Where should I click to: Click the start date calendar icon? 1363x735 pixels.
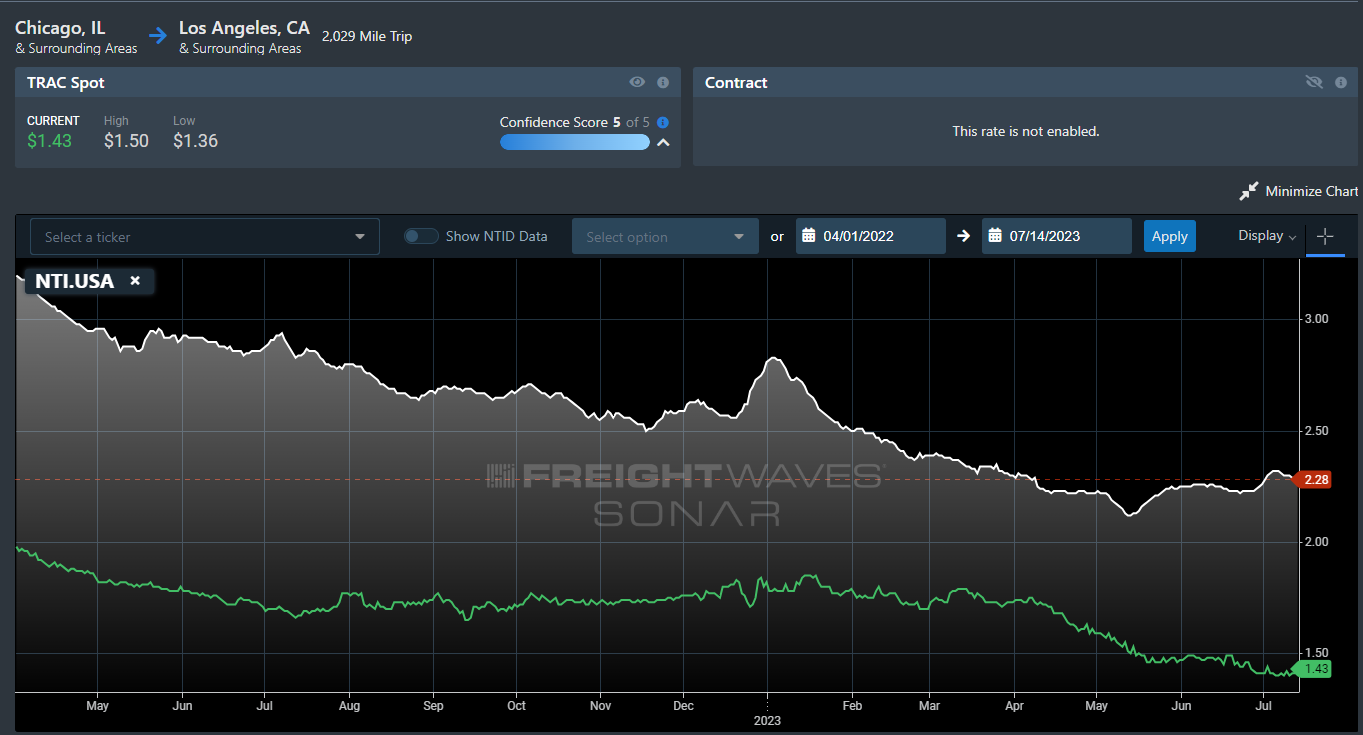point(808,236)
